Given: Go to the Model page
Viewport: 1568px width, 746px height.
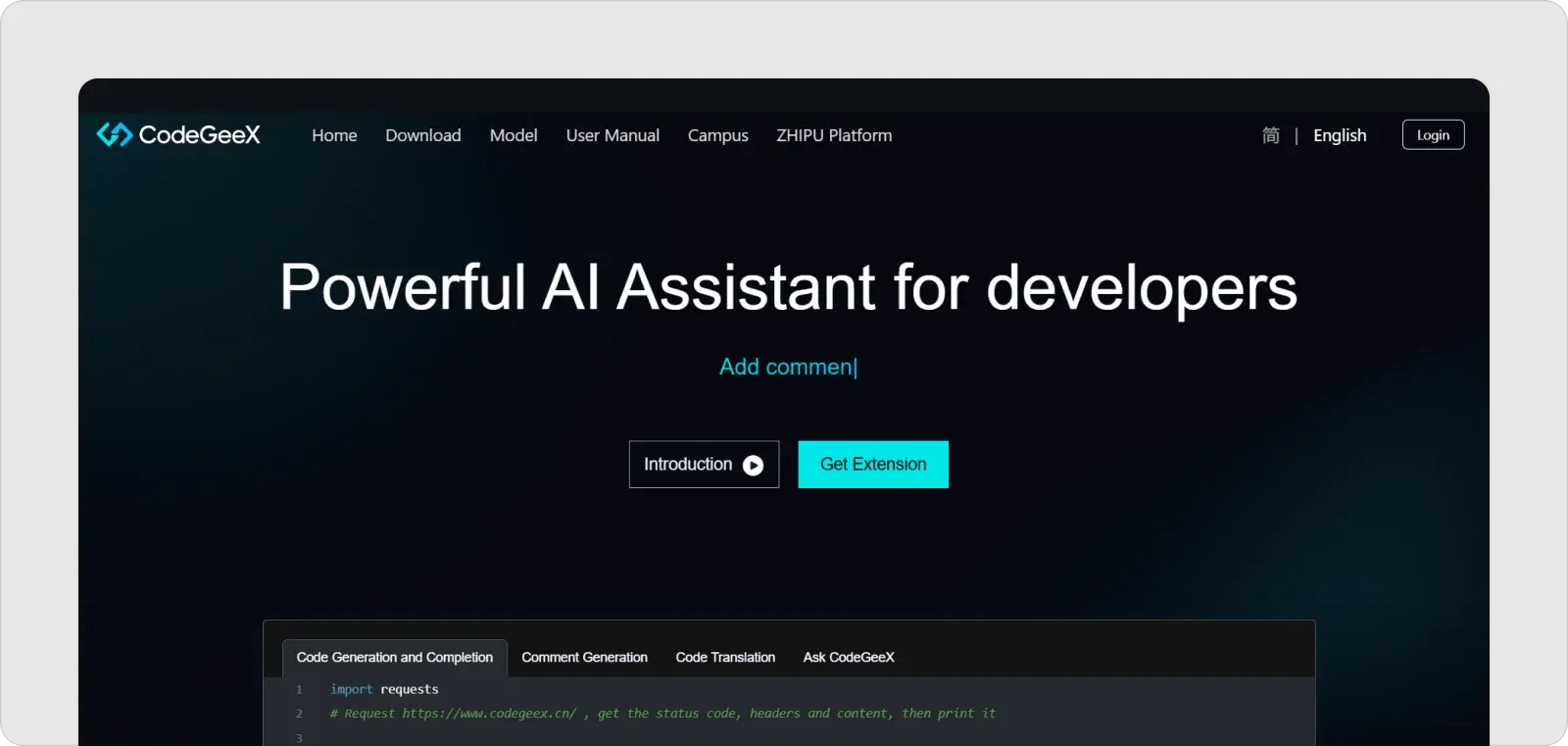Looking at the screenshot, I should [514, 135].
